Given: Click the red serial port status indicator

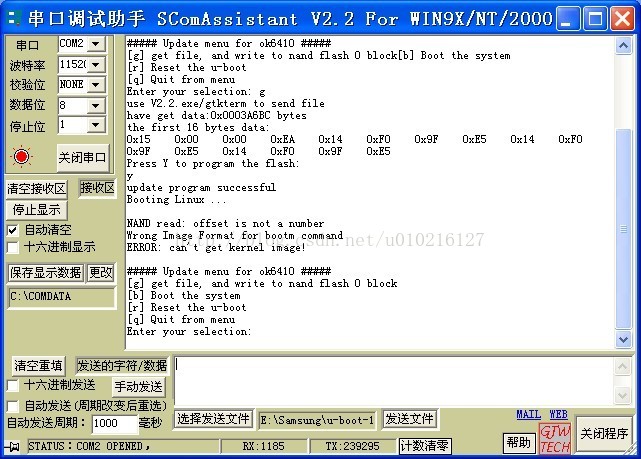Looking at the screenshot, I should click(22, 157).
